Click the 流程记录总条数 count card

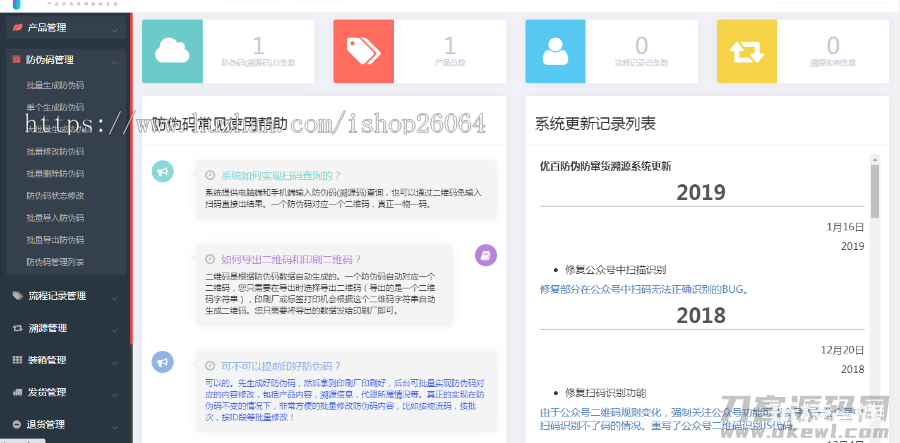point(611,52)
